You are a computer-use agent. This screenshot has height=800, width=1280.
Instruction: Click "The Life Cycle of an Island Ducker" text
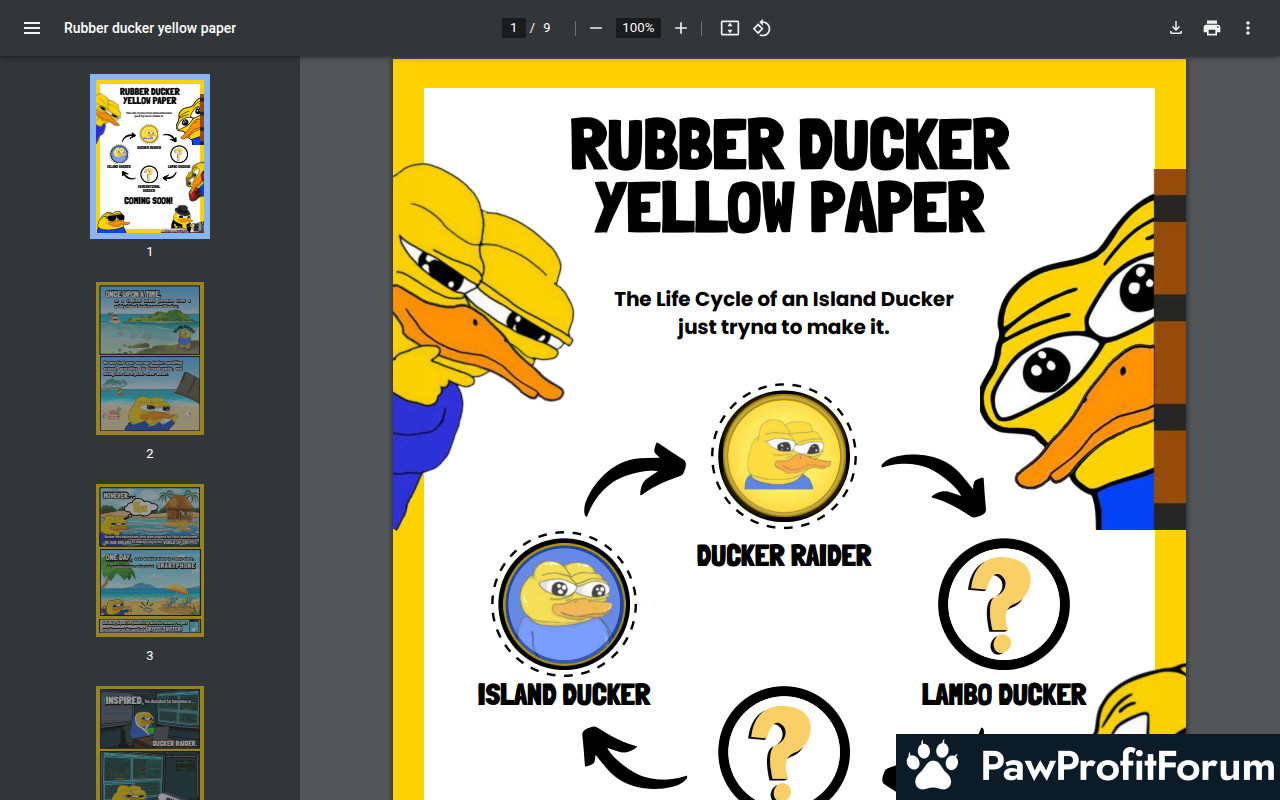tap(784, 299)
